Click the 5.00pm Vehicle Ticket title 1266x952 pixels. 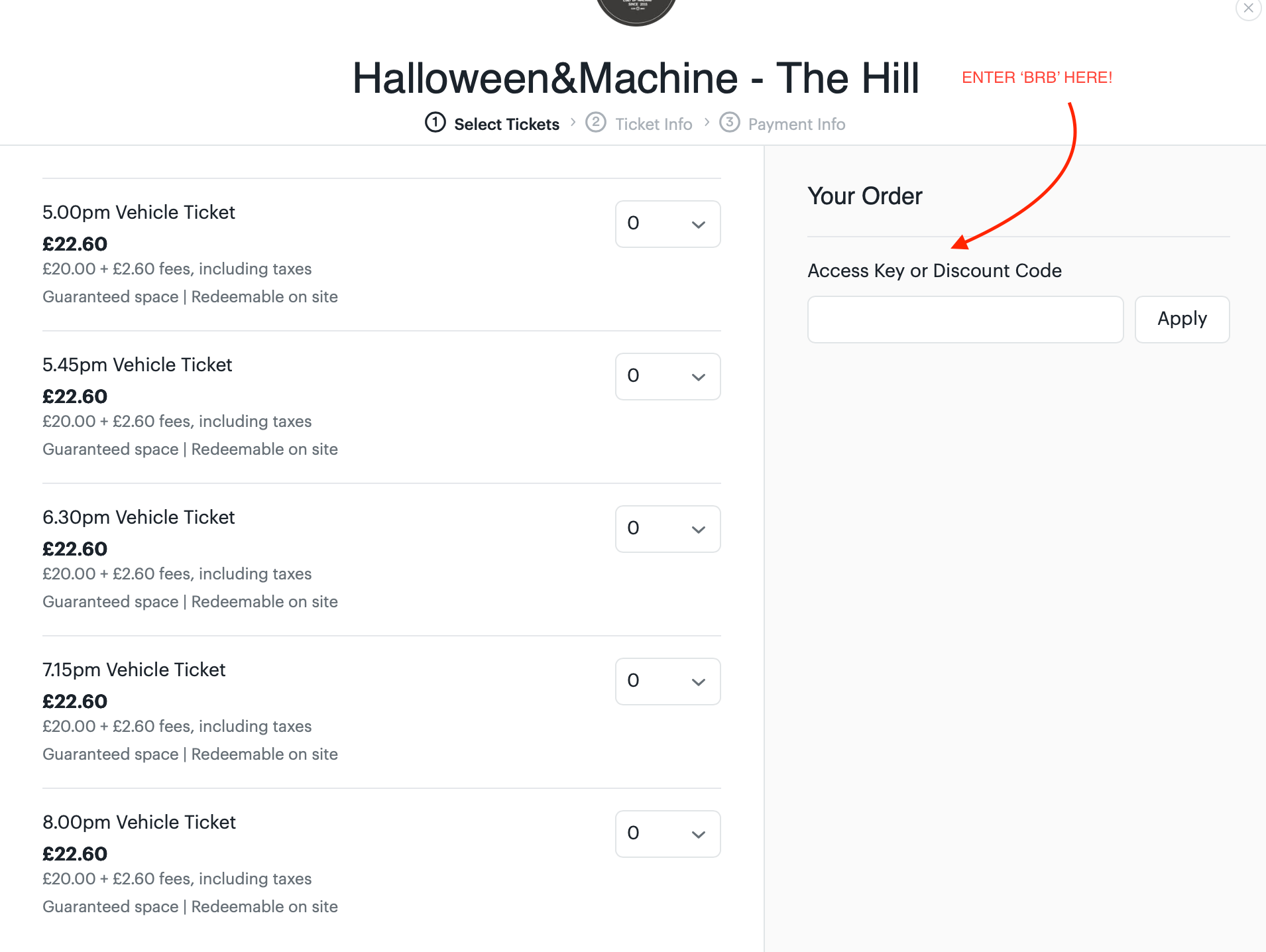tap(139, 212)
